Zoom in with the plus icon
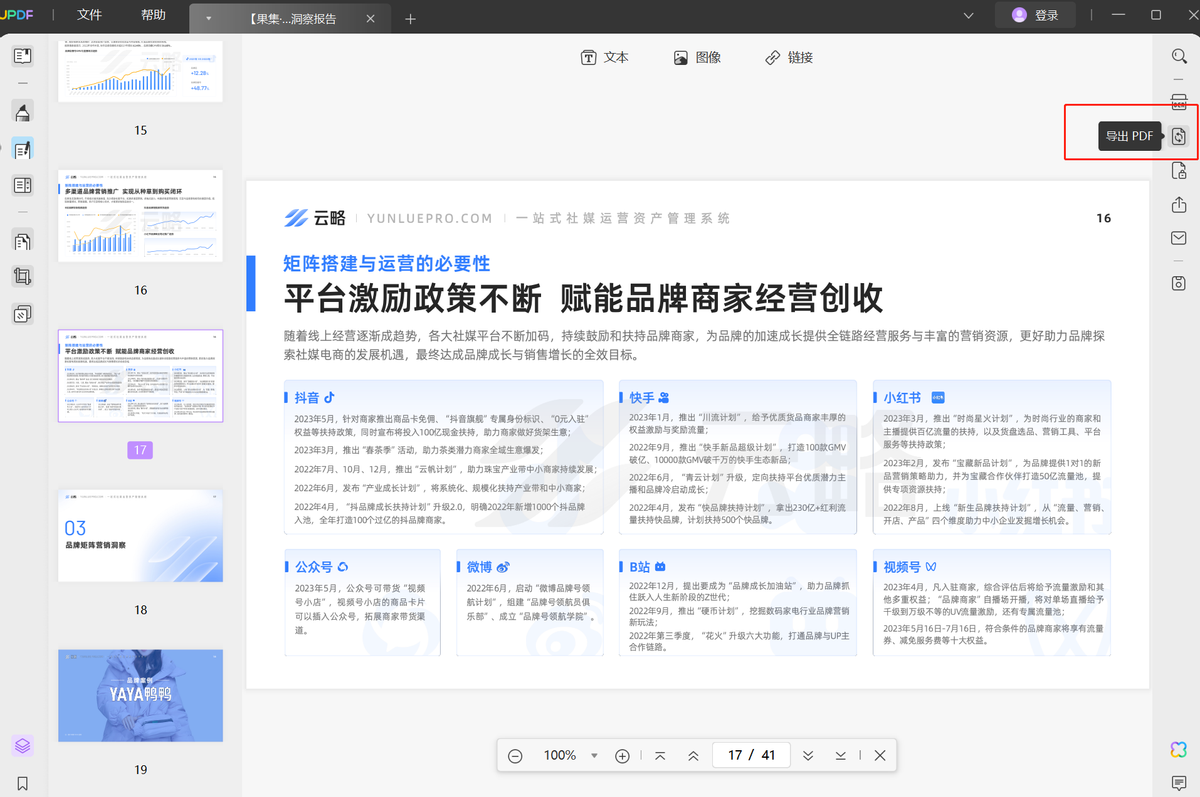This screenshot has width=1200, height=797. click(622, 756)
